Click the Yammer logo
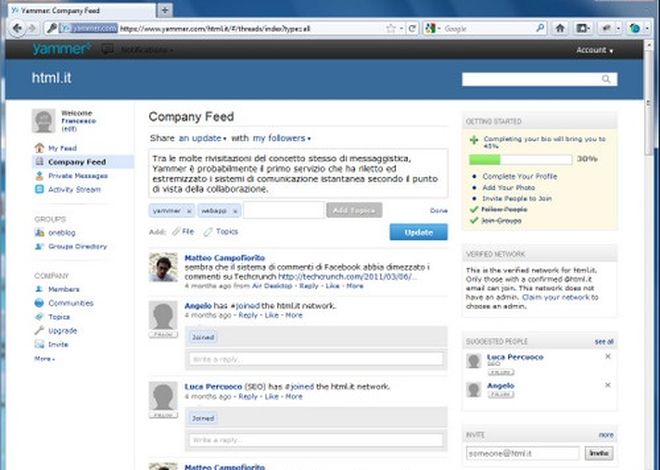 61,49
